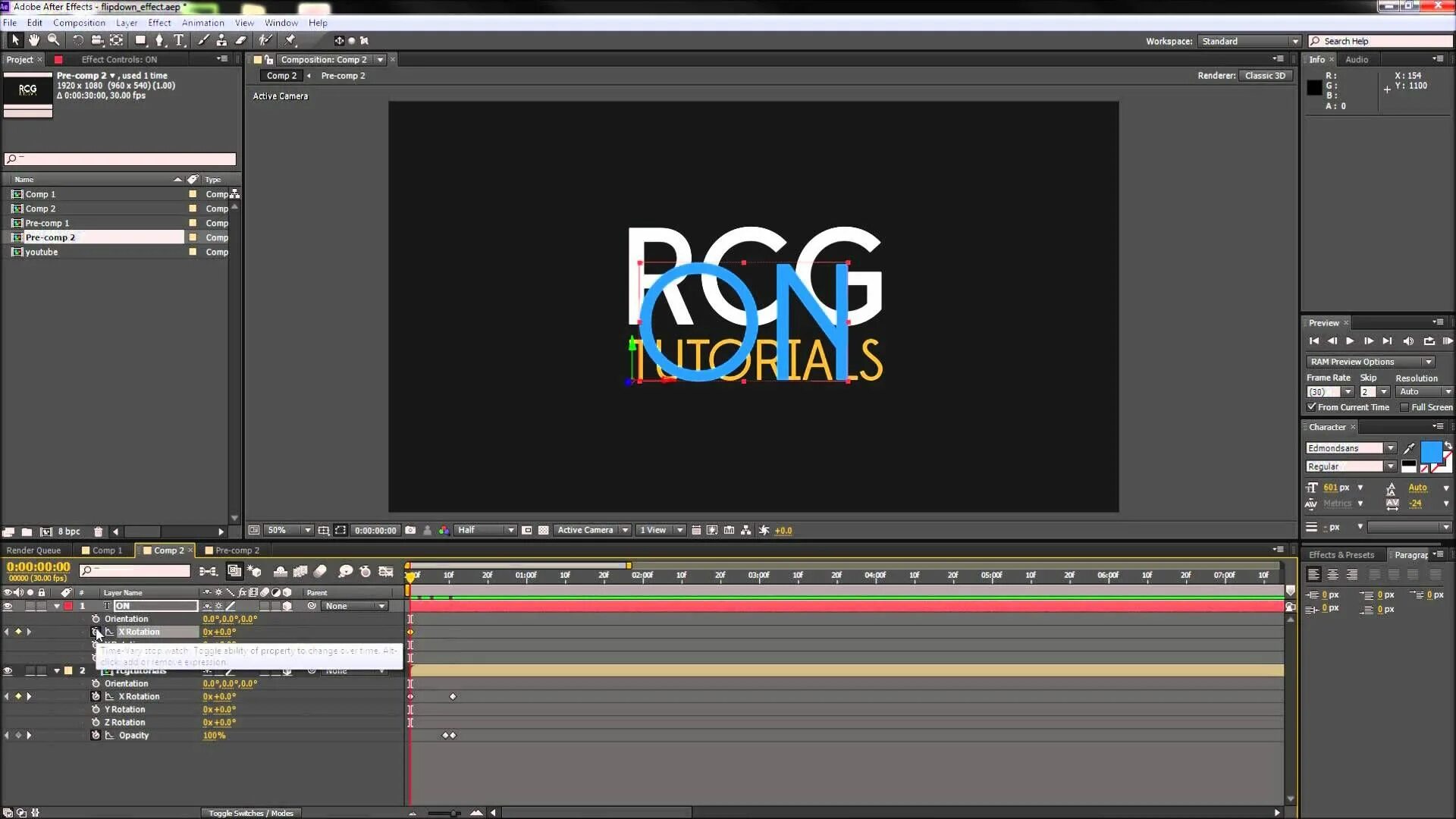Image resolution: width=1456 pixels, height=819 pixels.
Task: Switch to the Pre-comp 2 timeline tab
Action: (x=237, y=551)
